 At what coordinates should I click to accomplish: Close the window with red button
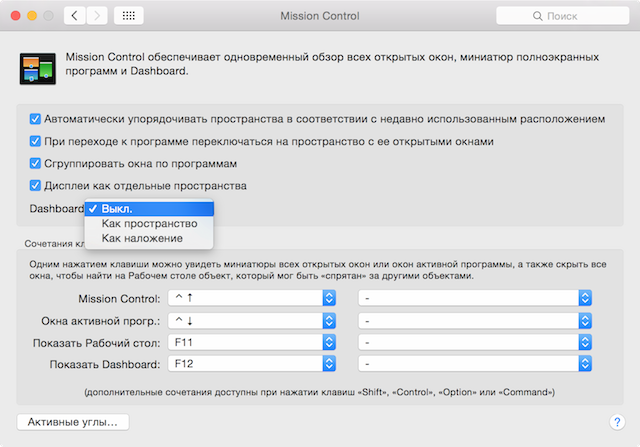click(x=16, y=16)
